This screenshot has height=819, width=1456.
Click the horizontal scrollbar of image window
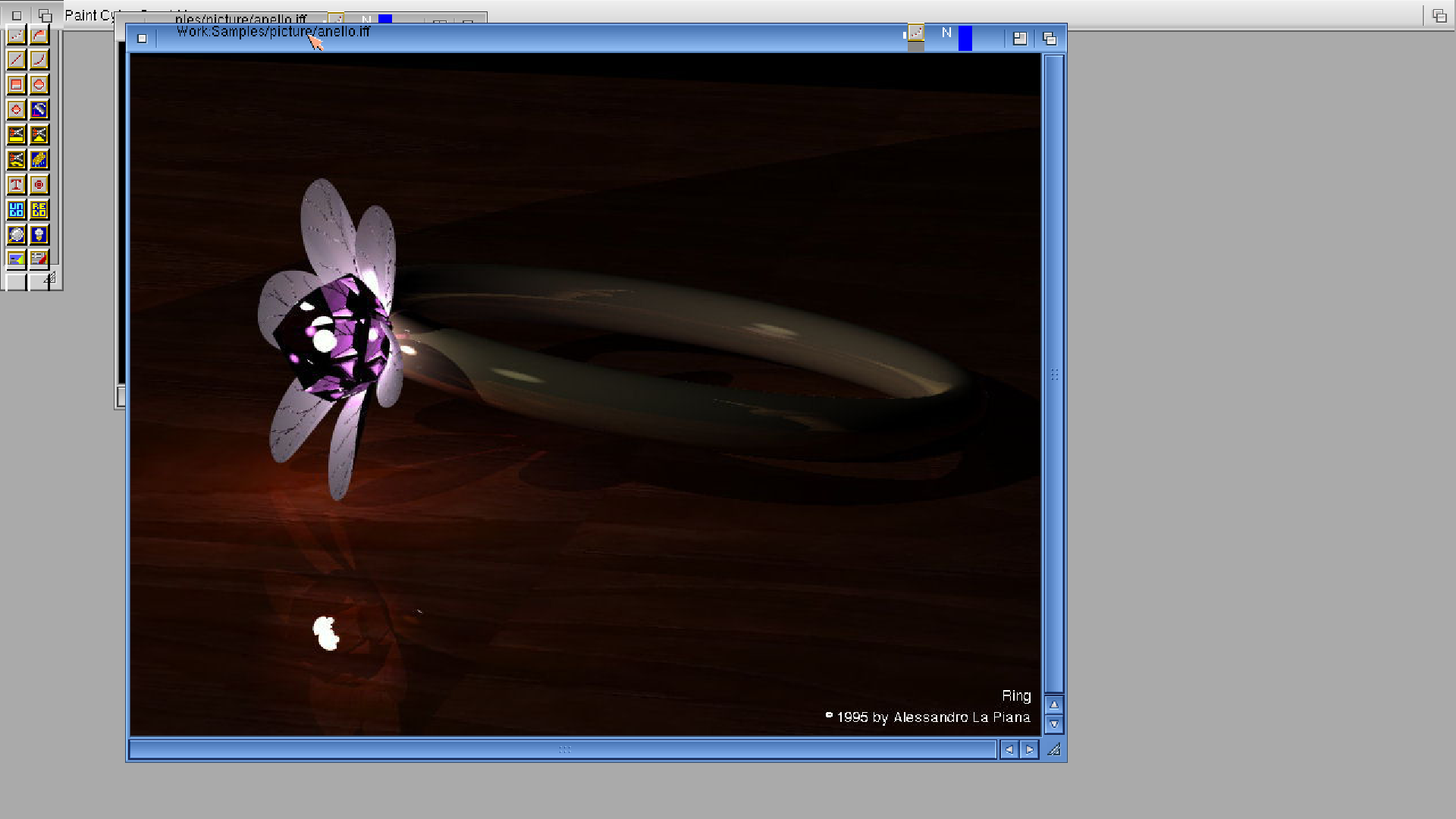click(563, 749)
